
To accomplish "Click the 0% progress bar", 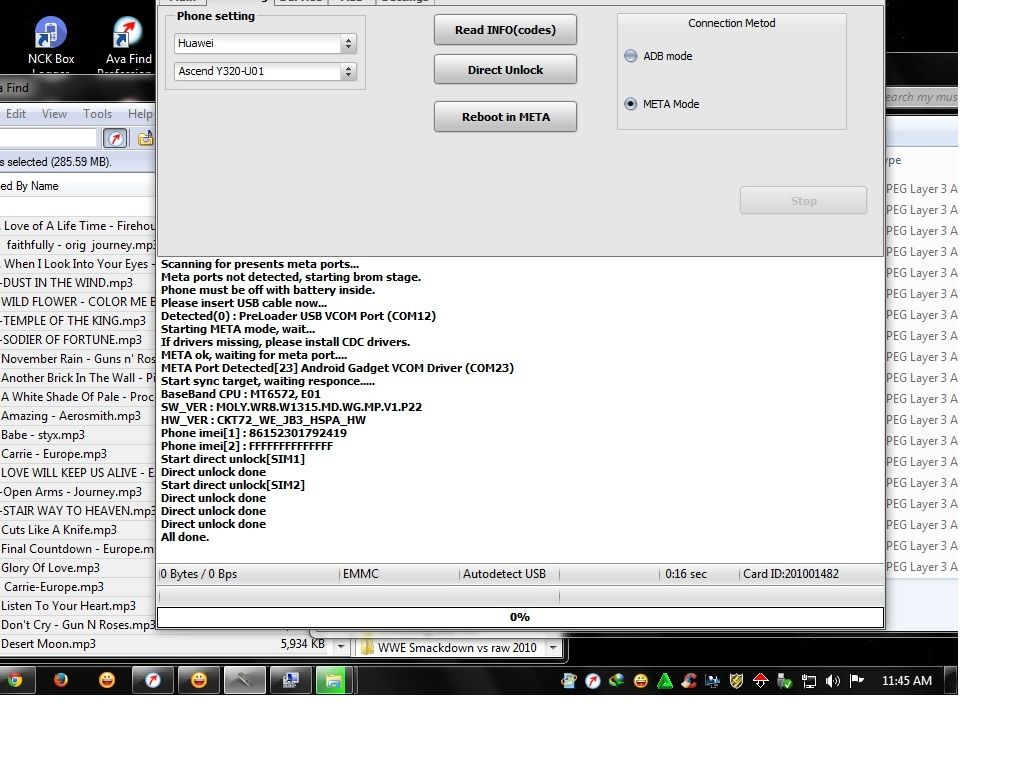I will pyautogui.click(x=520, y=617).
